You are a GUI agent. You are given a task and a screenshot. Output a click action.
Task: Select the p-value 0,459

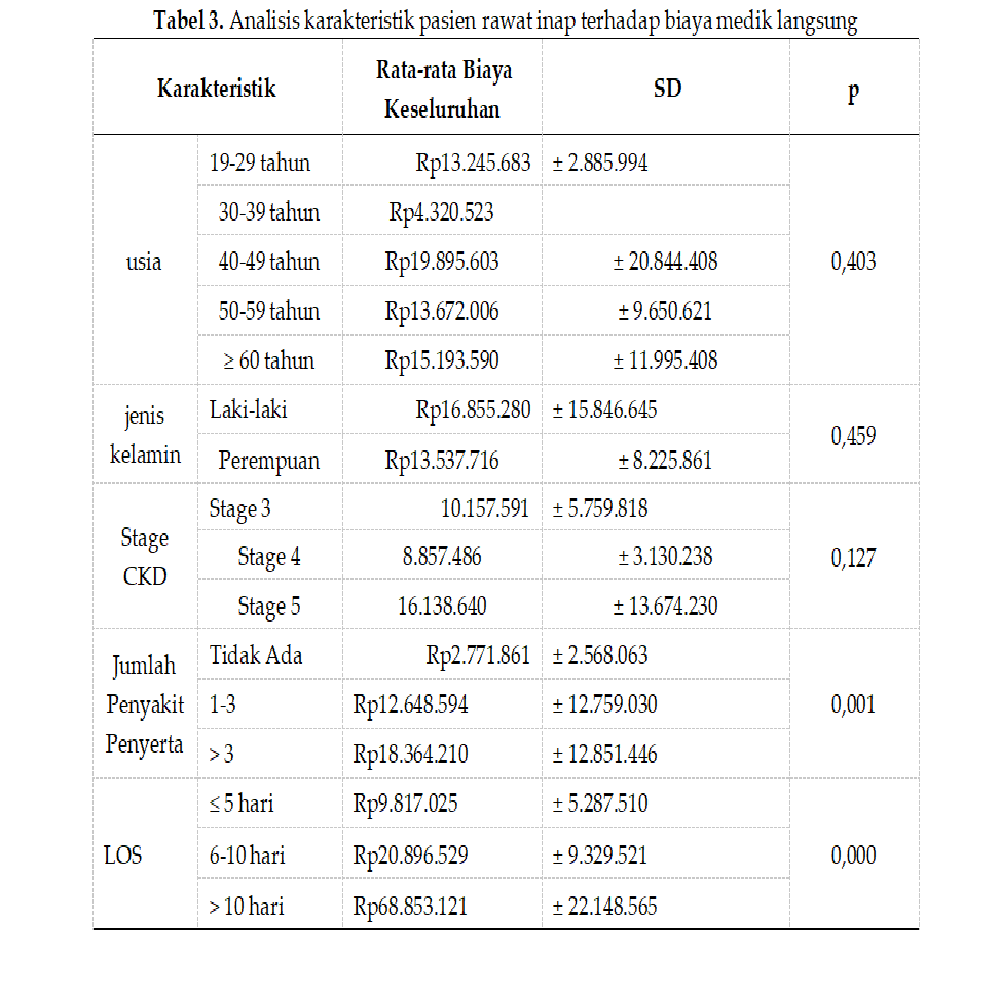click(x=854, y=436)
